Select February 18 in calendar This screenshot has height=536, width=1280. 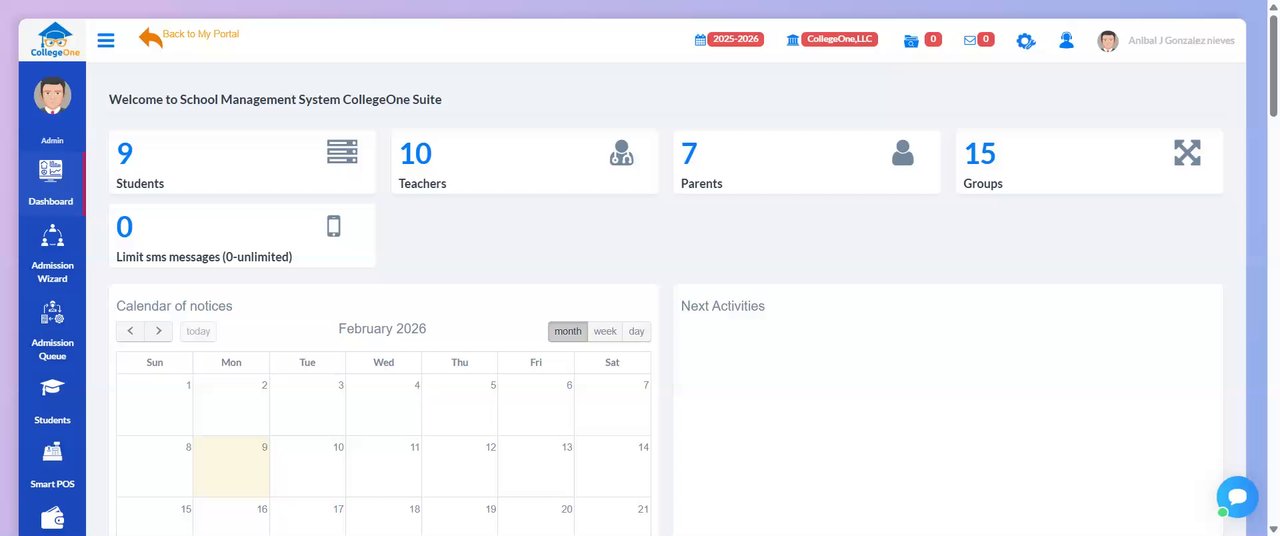click(x=384, y=517)
